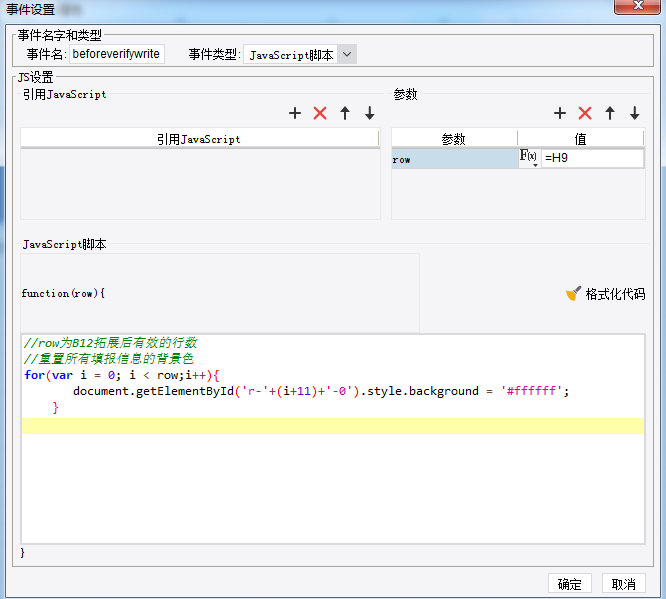Select the row parameter name cell

click(454, 159)
